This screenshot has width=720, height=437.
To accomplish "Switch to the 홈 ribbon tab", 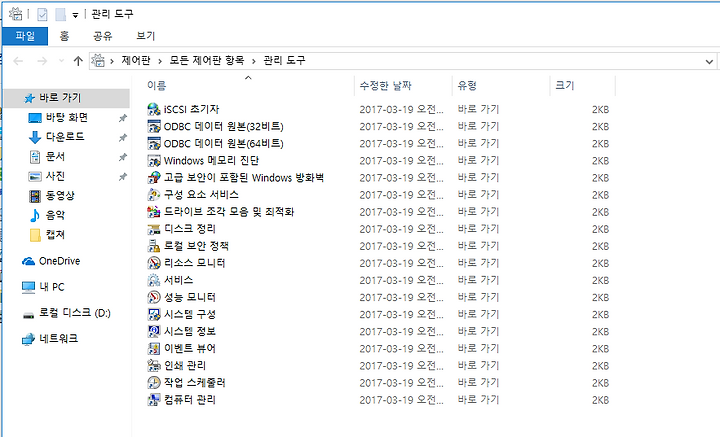I will tap(64, 36).
